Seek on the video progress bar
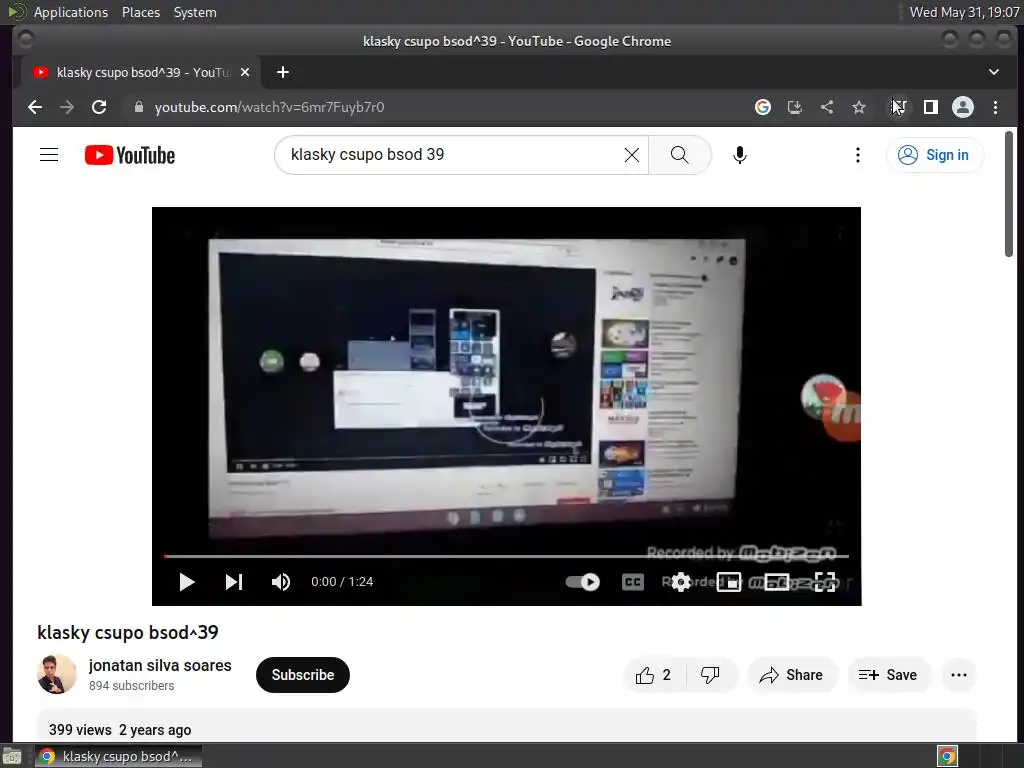Screen dimensions: 1024x768 coord(506,556)
